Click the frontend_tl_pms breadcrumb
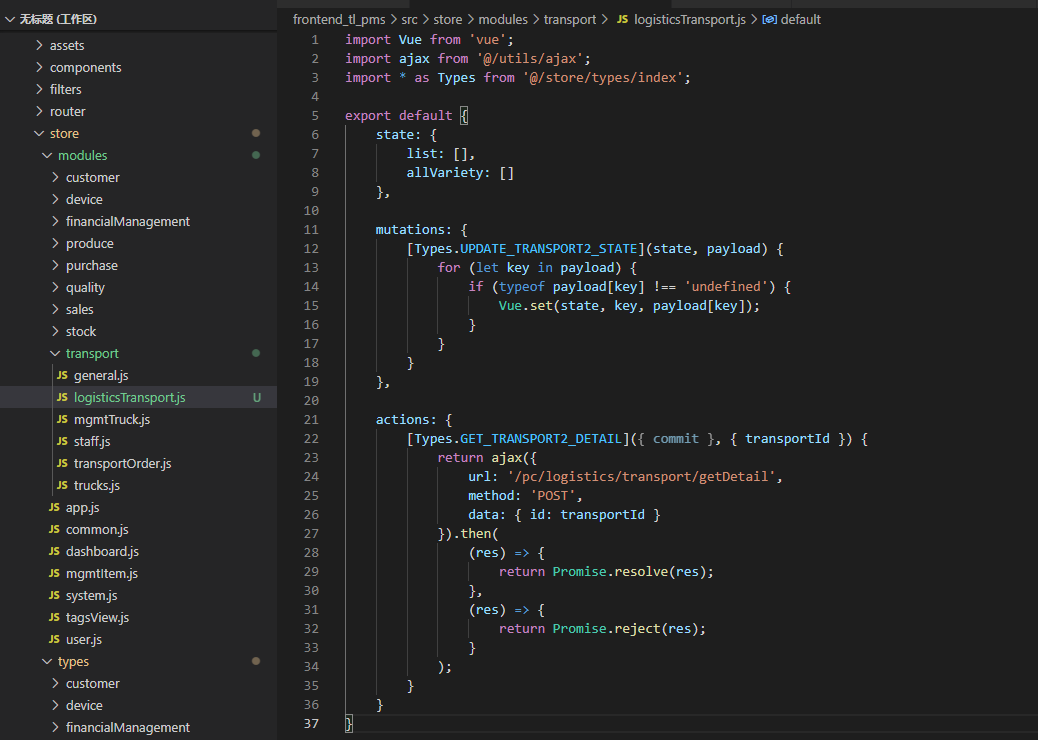The image size is (1038, 740). click(341, 19)
